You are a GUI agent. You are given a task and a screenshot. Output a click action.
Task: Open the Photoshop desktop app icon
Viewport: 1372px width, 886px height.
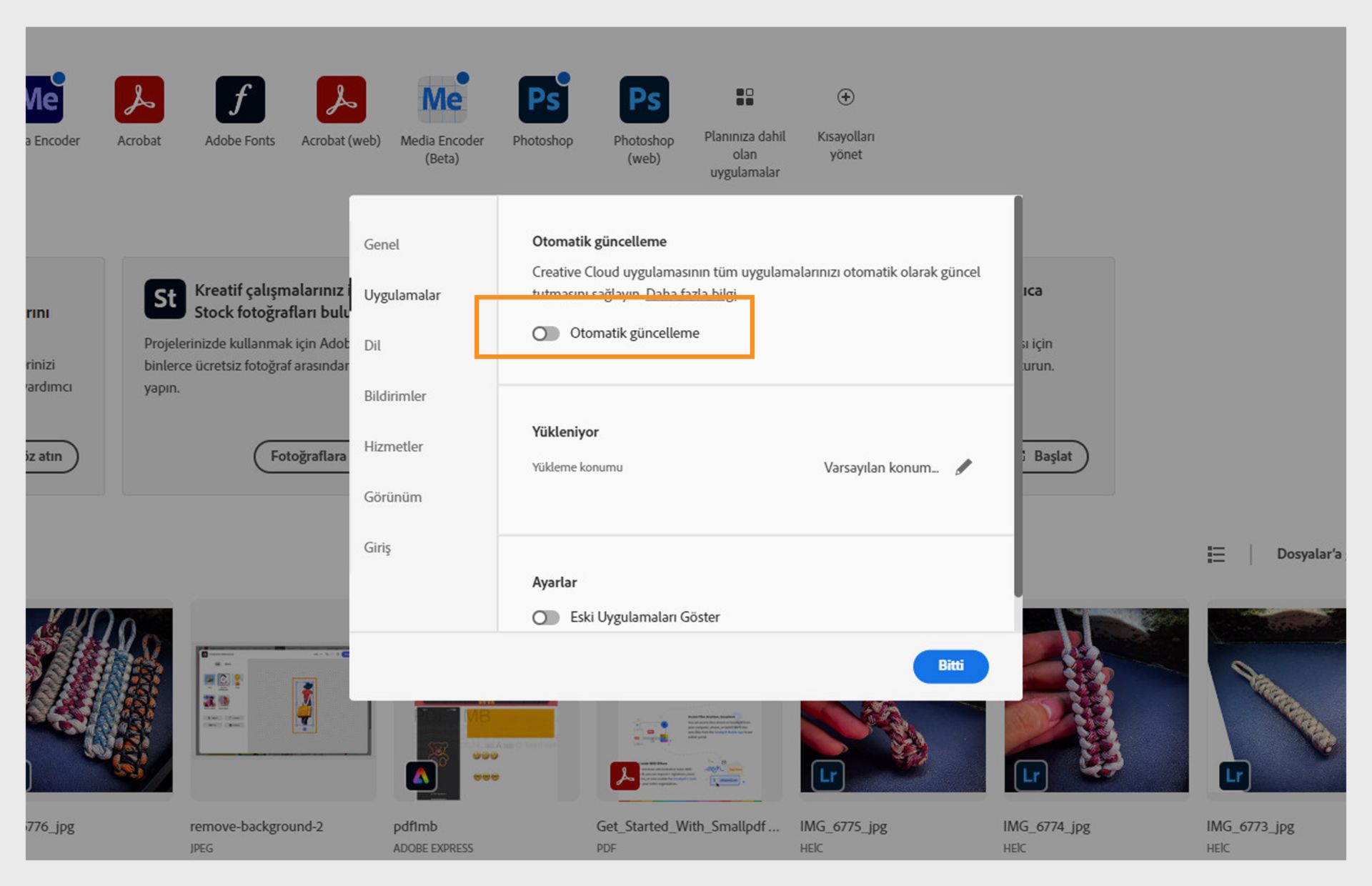[x=543, y=100]
